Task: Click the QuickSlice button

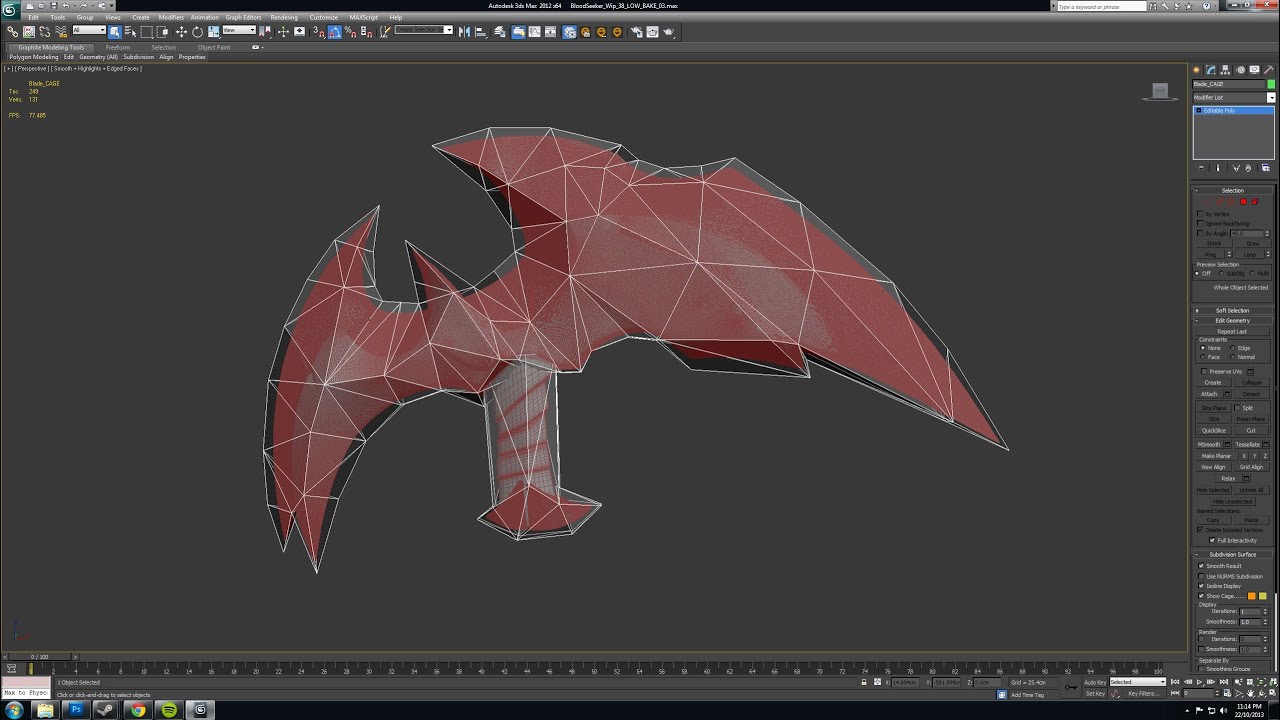Action: [1214, 430]
